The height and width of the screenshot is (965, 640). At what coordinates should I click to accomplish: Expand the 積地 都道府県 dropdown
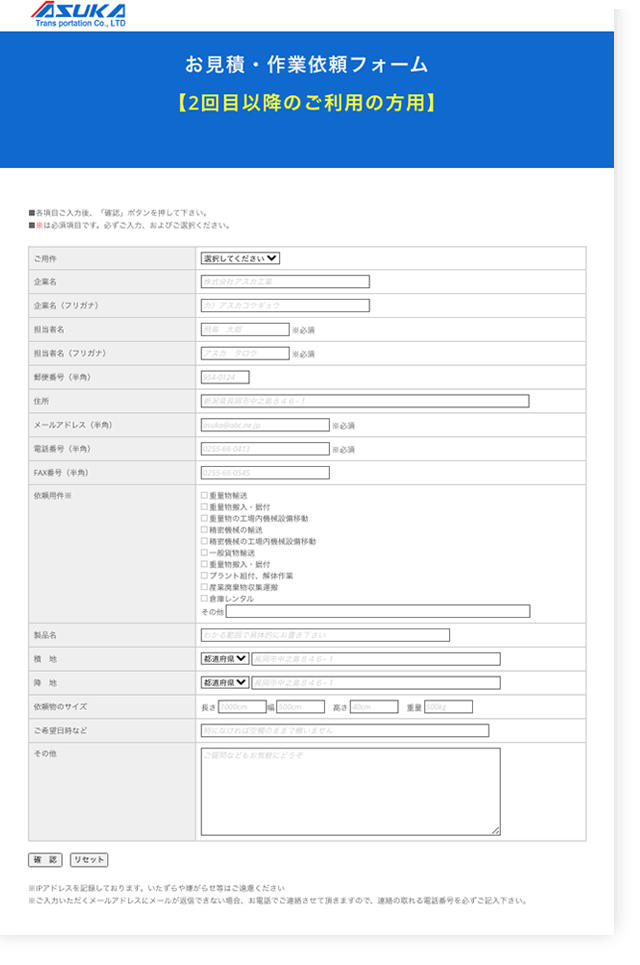click(x=225, y=659)
